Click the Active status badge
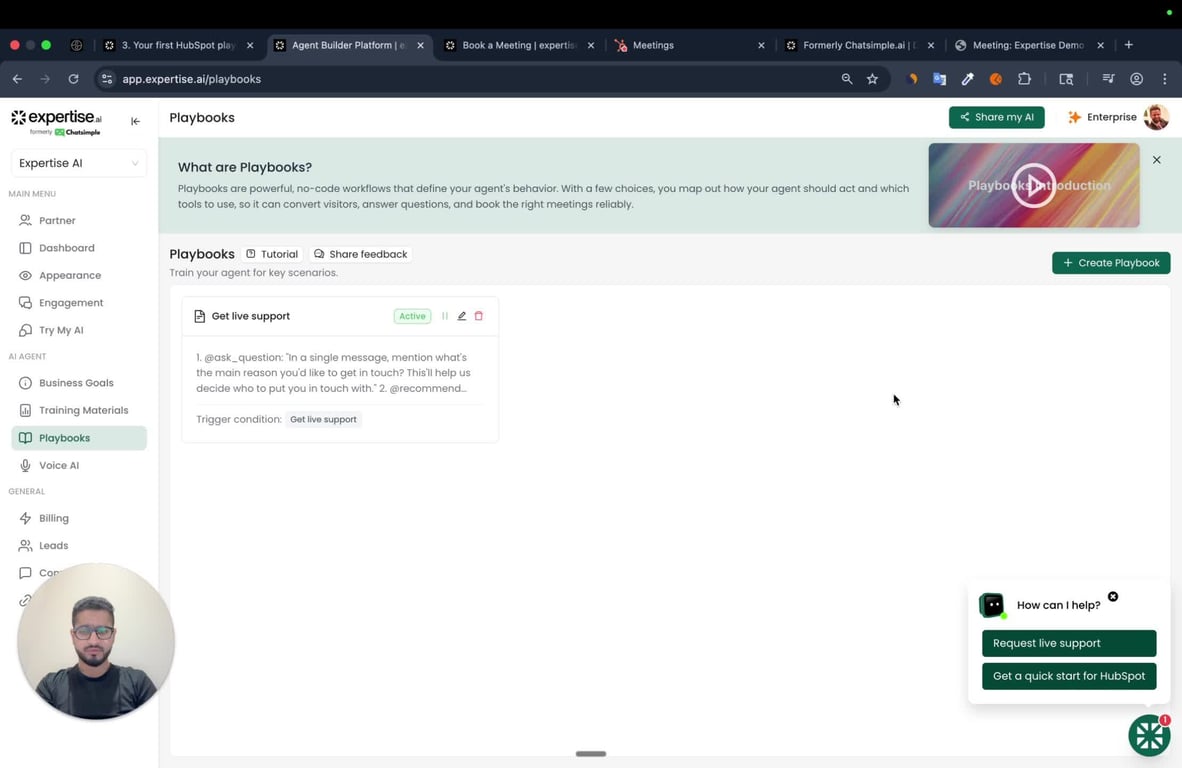The image size is (1182, 768). click(x=412, y=316)
